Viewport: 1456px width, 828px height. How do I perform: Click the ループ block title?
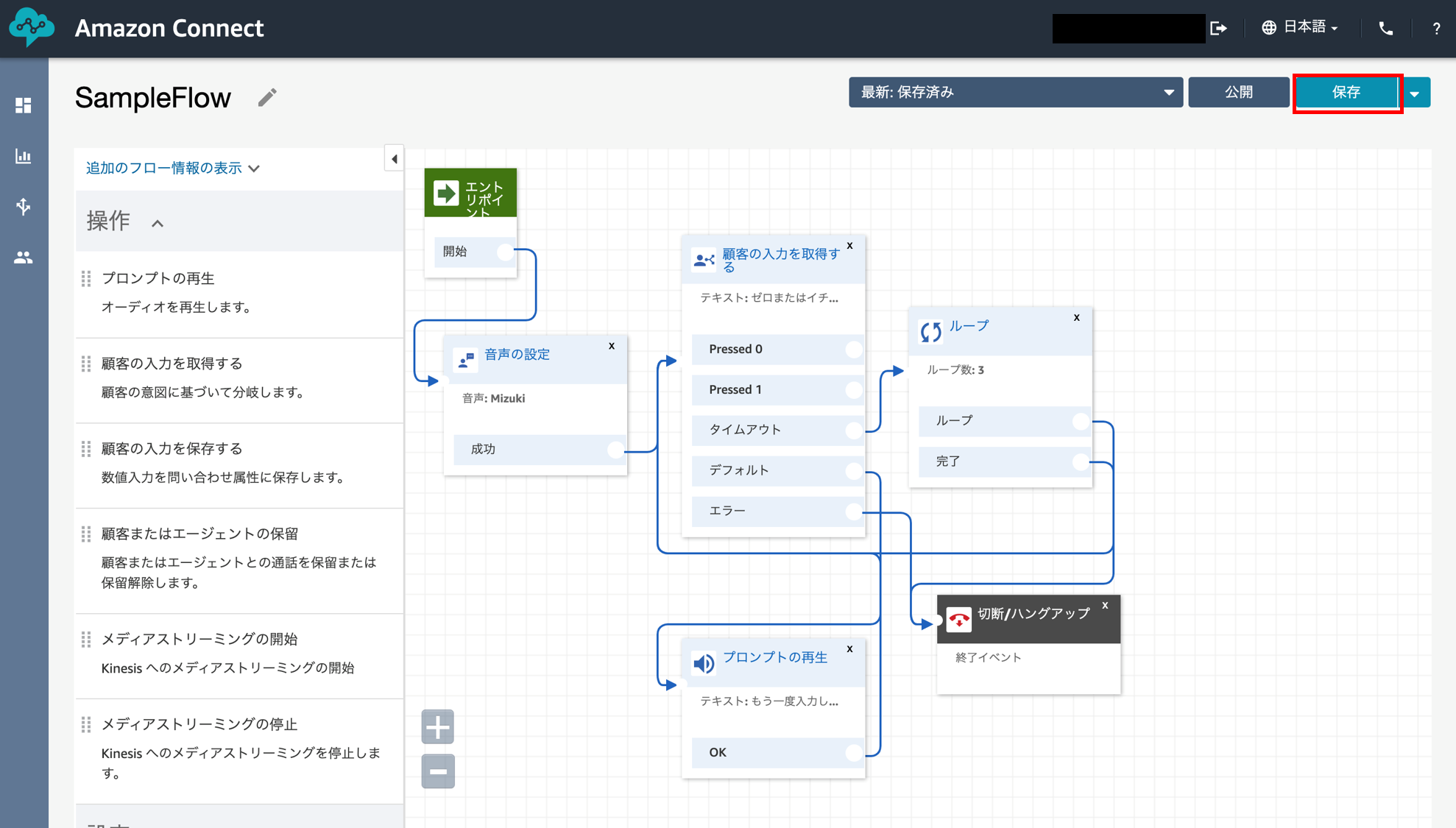point(969,326)
